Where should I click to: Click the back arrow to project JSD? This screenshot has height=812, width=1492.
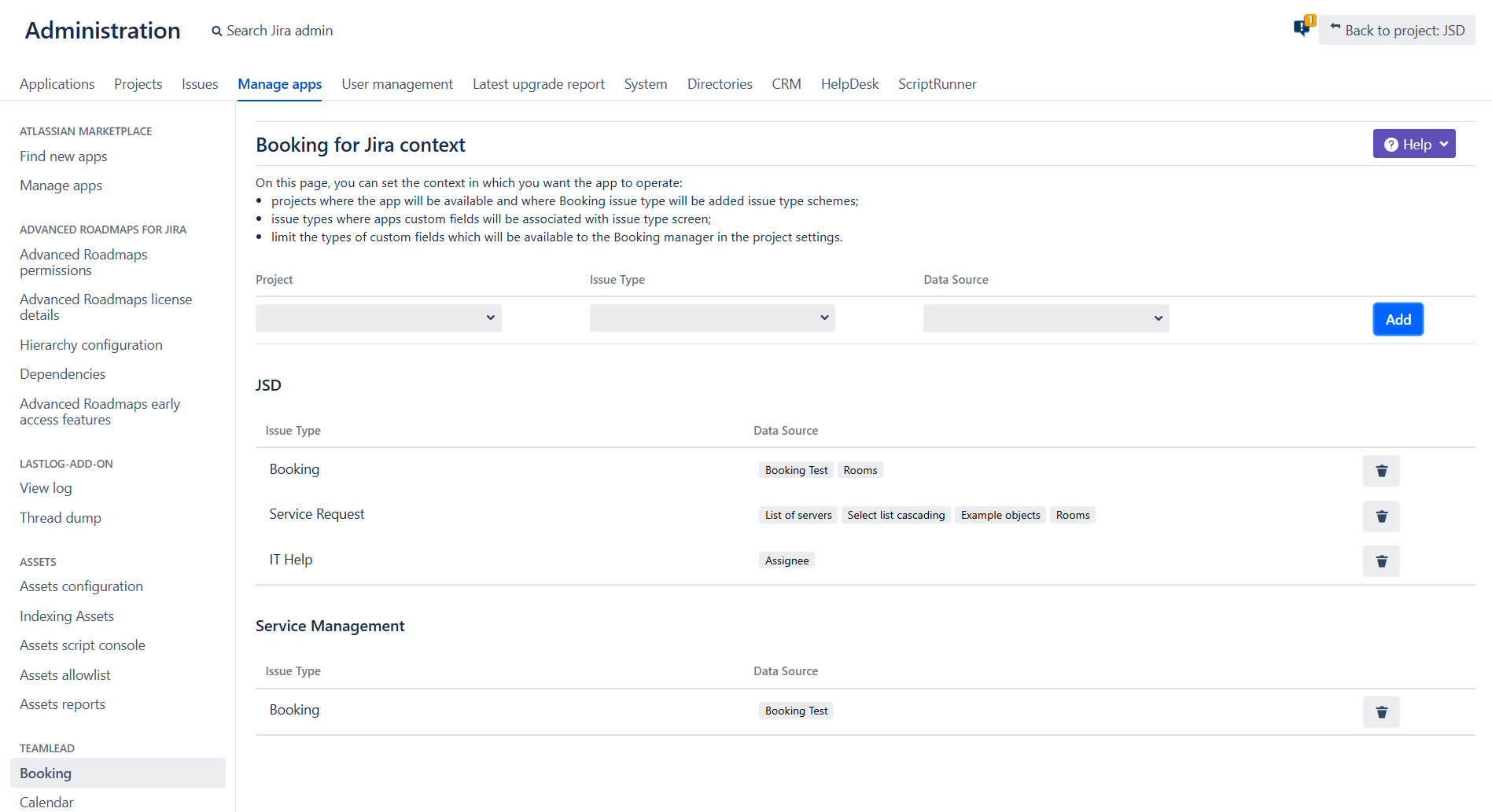tap(1335, 28)
